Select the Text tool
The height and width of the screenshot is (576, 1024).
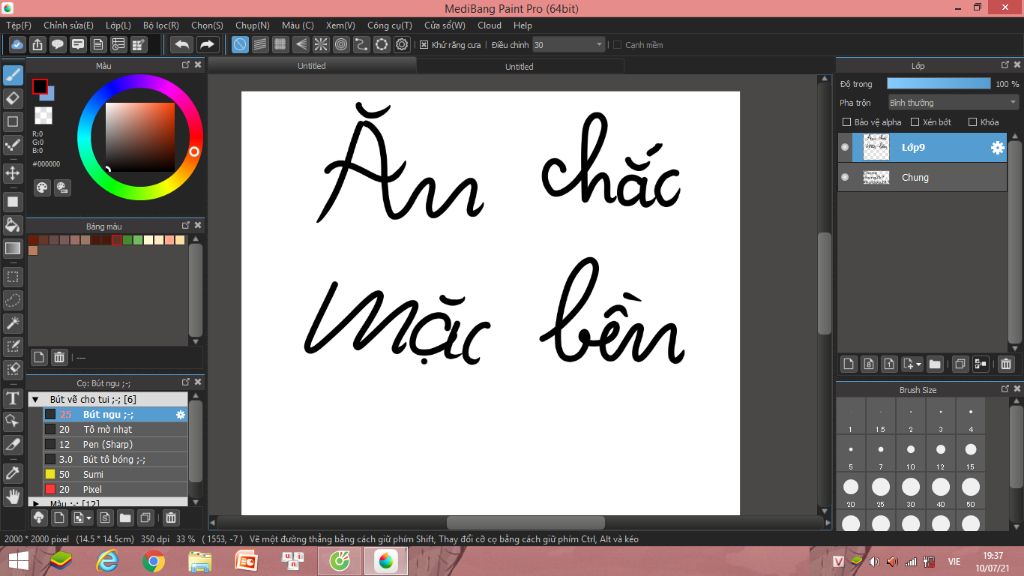[12, 398]
